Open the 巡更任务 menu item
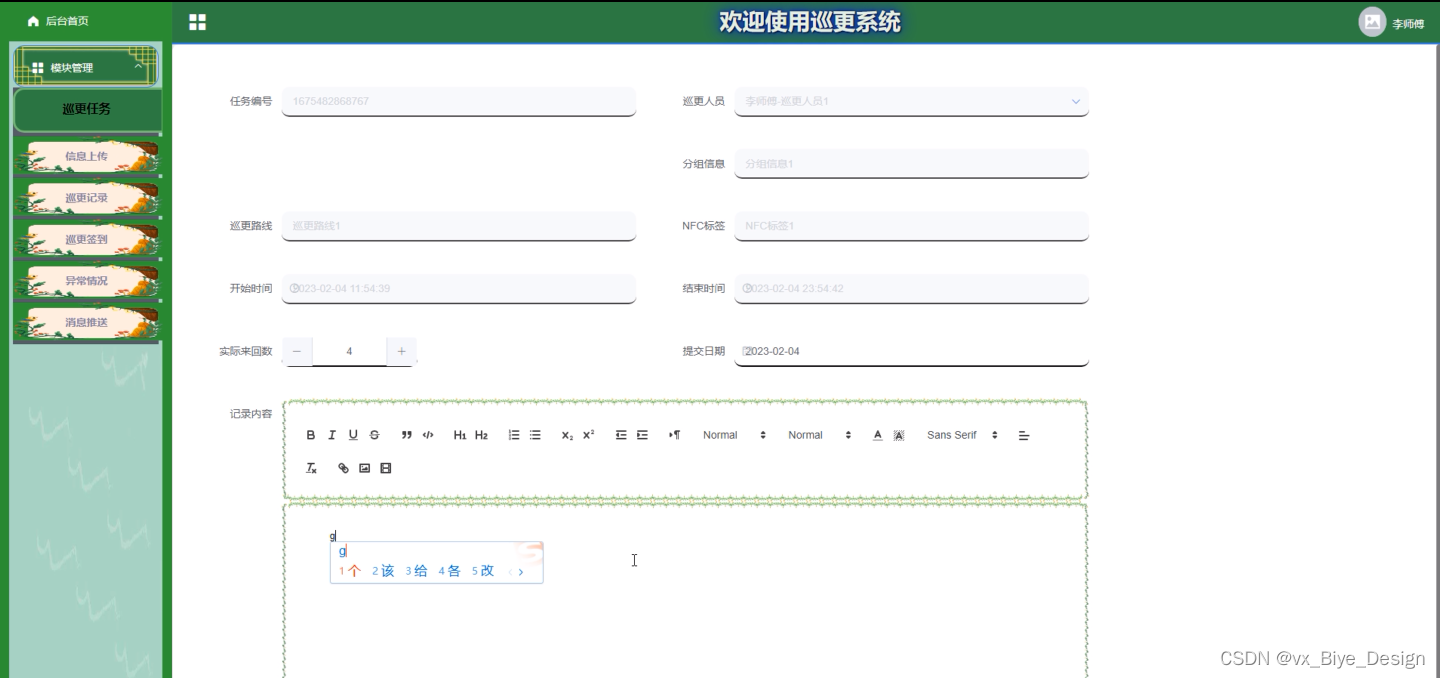1440x678 pixels. tap(87, 110)
